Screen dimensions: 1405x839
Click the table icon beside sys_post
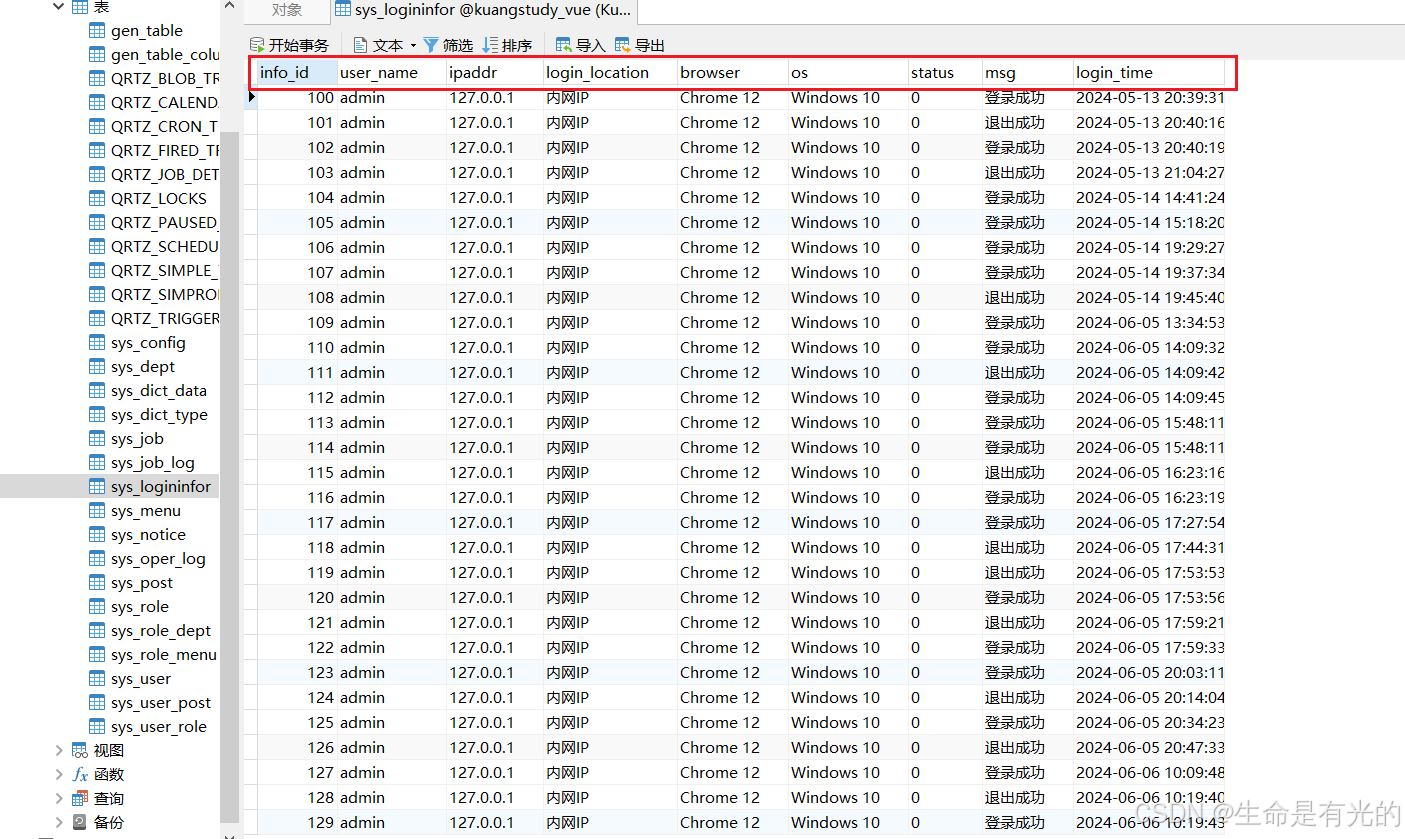[x=97, y=583]
